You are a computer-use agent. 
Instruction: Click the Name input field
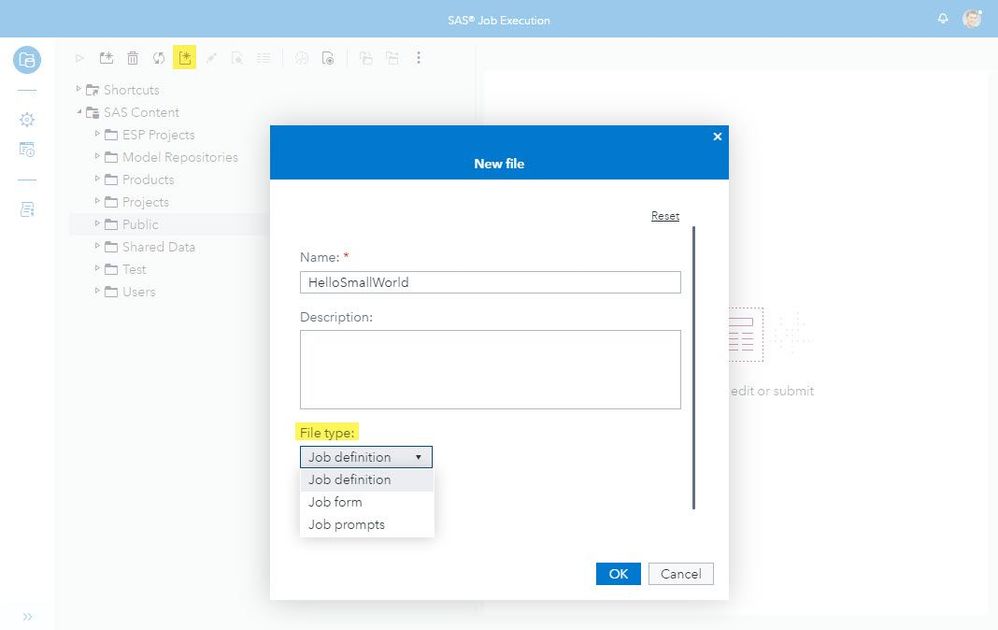click(490, 283)
